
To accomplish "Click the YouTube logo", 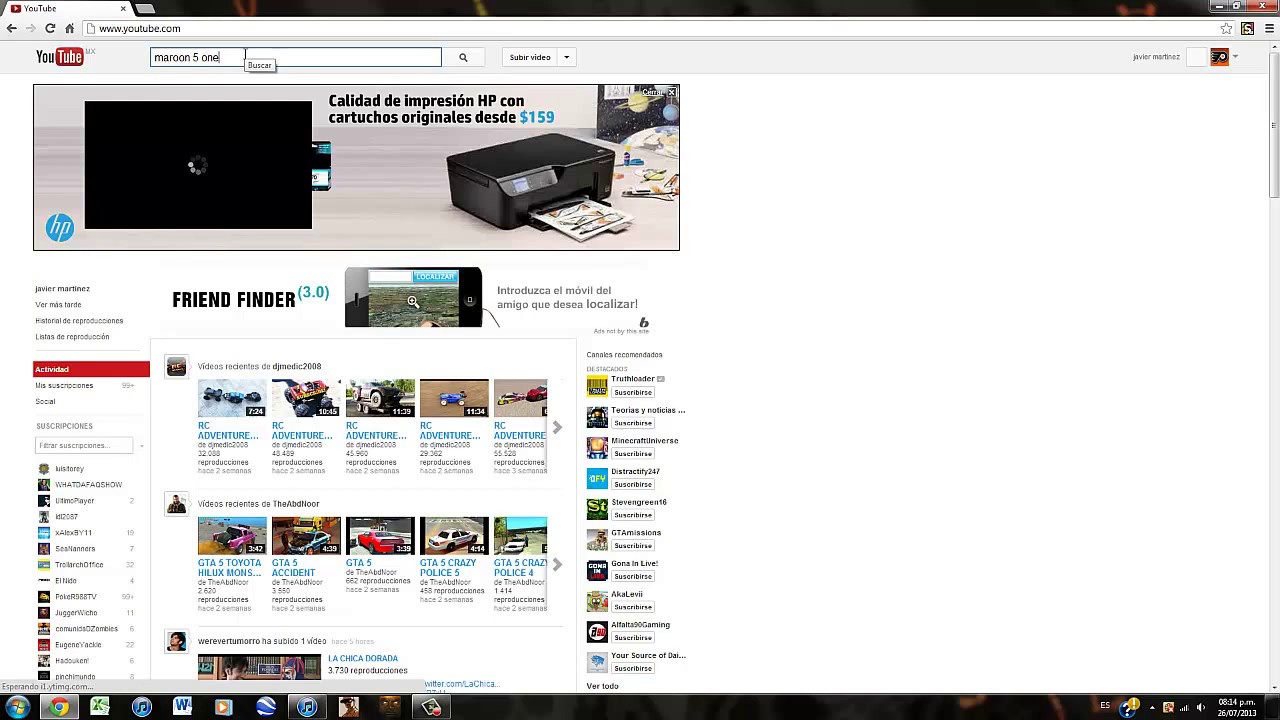I will (60, 57).
